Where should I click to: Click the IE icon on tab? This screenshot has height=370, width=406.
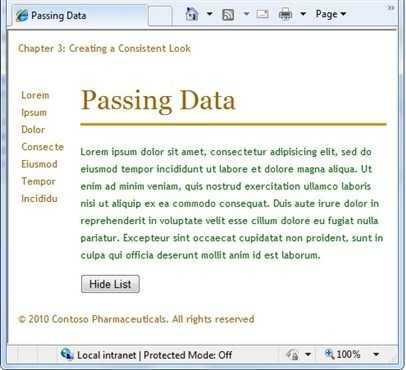pos(22,15)
